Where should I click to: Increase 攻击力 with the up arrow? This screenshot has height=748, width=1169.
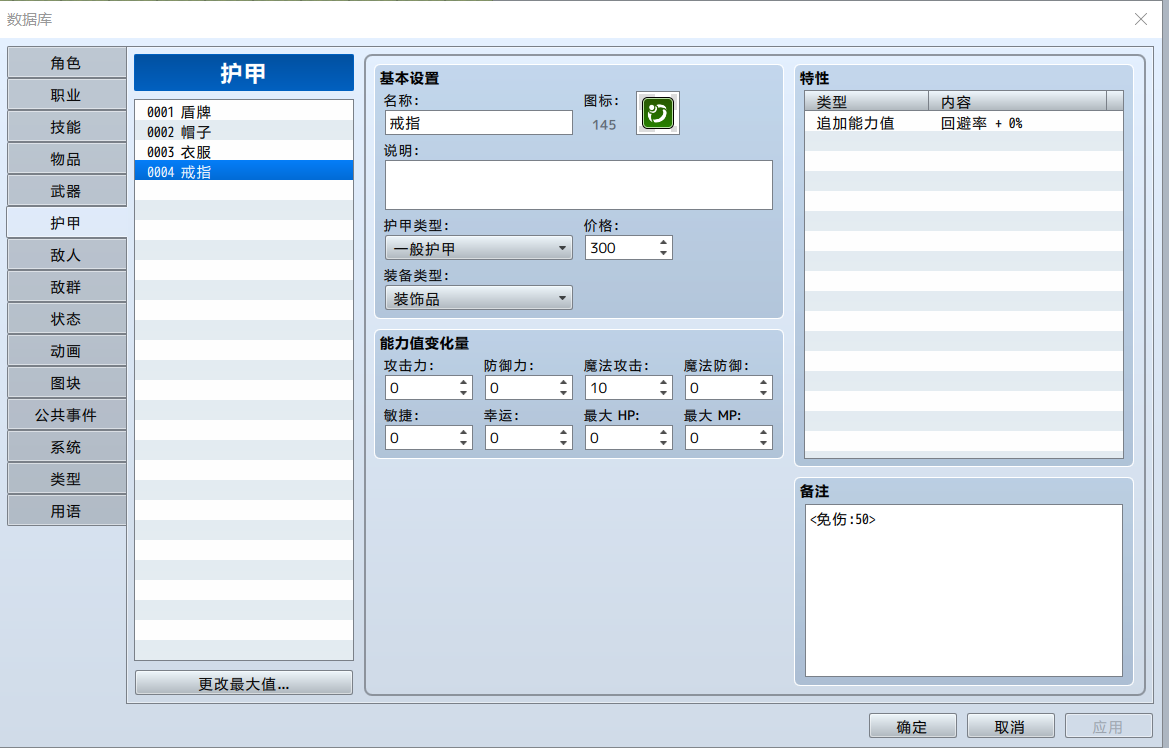(464, 382)
